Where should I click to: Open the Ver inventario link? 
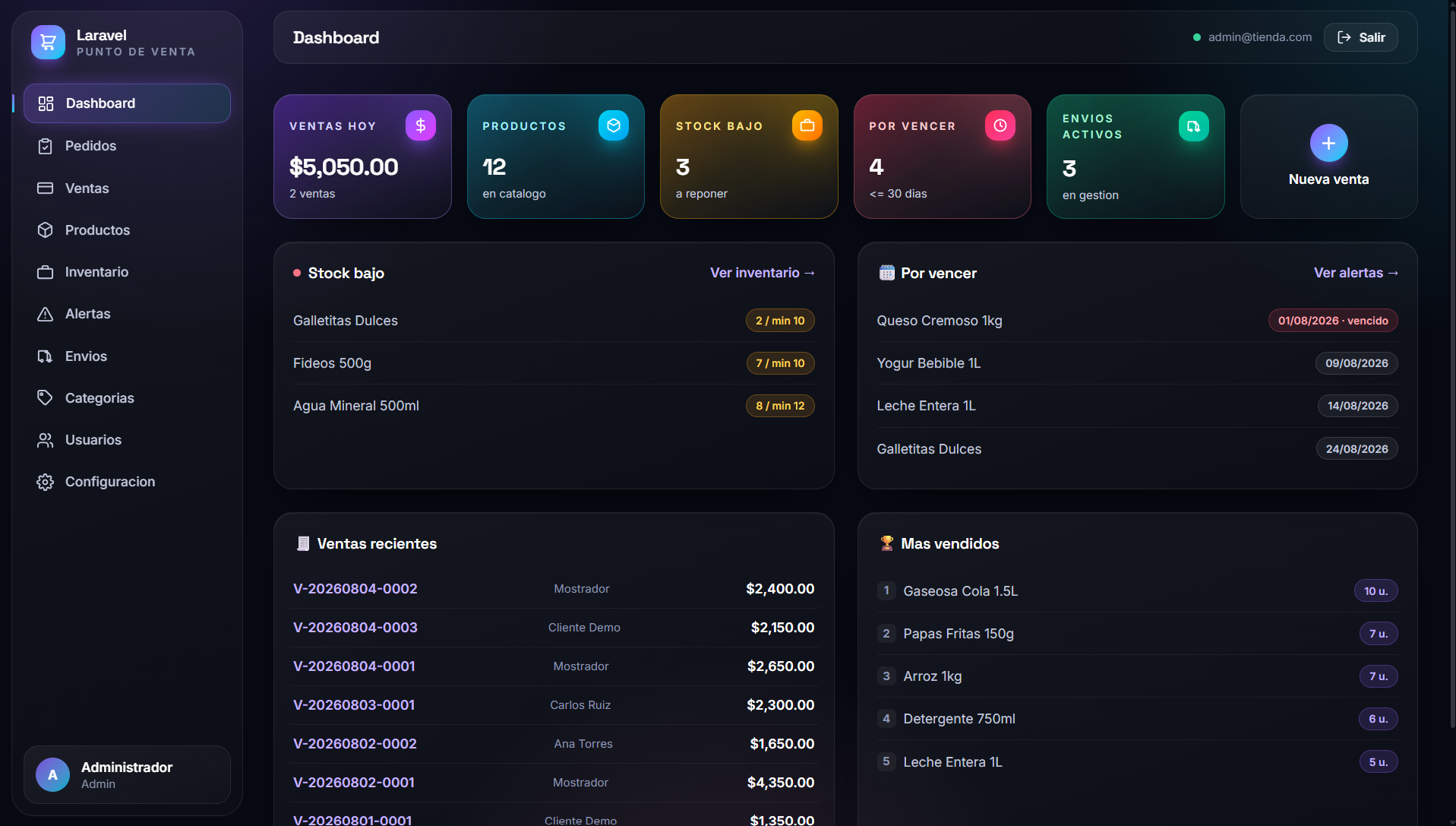(x=762, y=273)
